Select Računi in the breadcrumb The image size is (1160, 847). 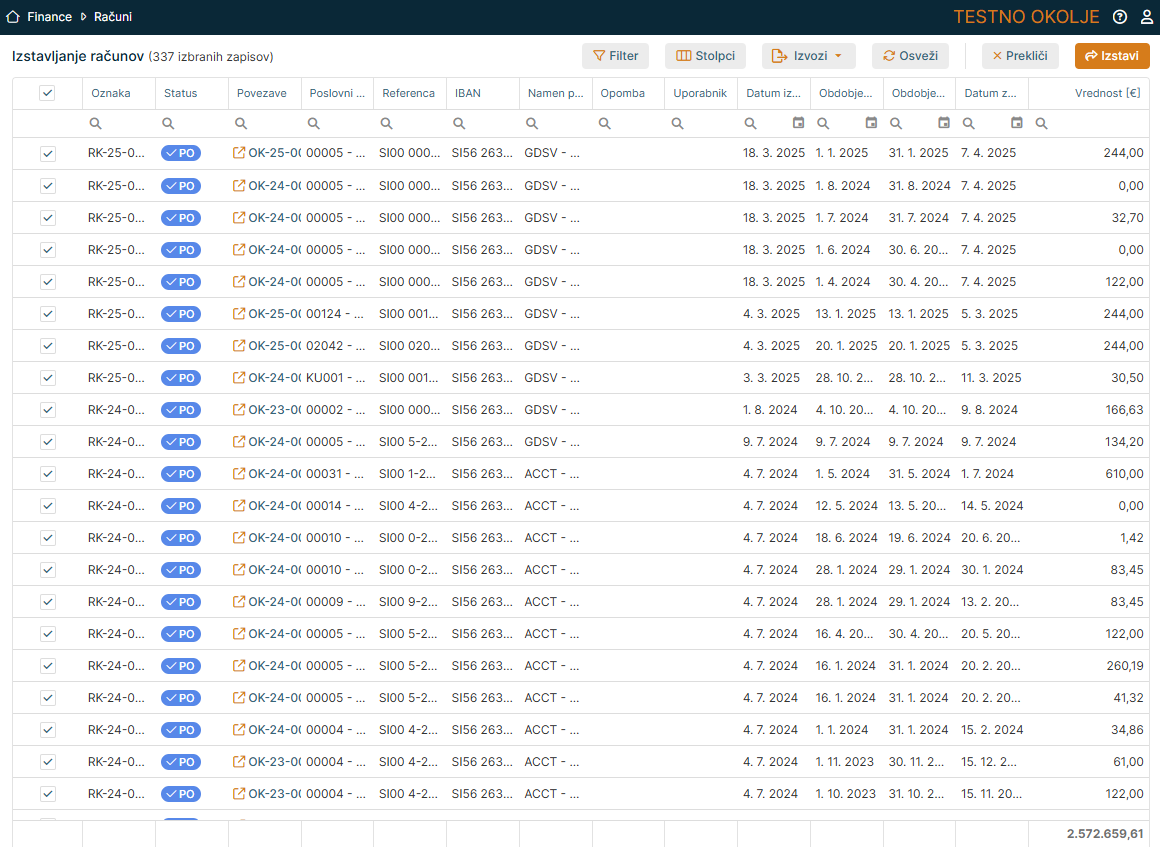pos(113,17)
